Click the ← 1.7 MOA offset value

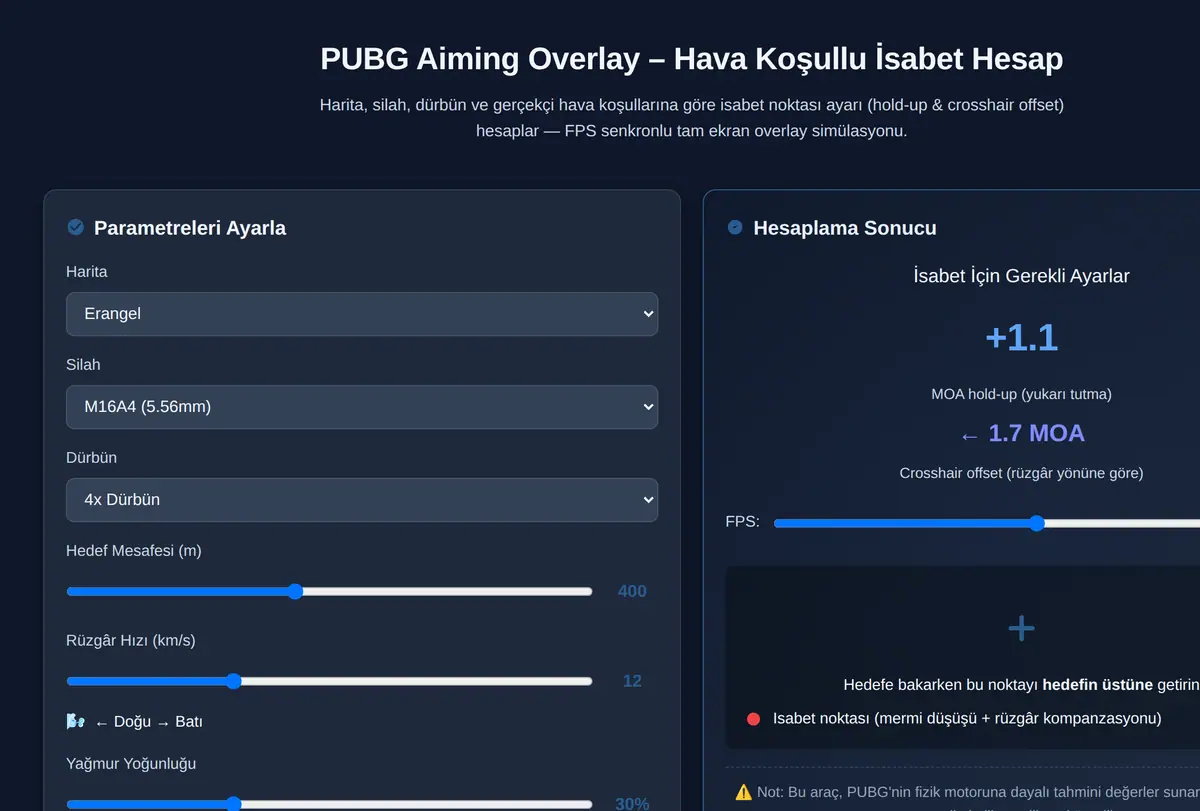point(1021,433)
